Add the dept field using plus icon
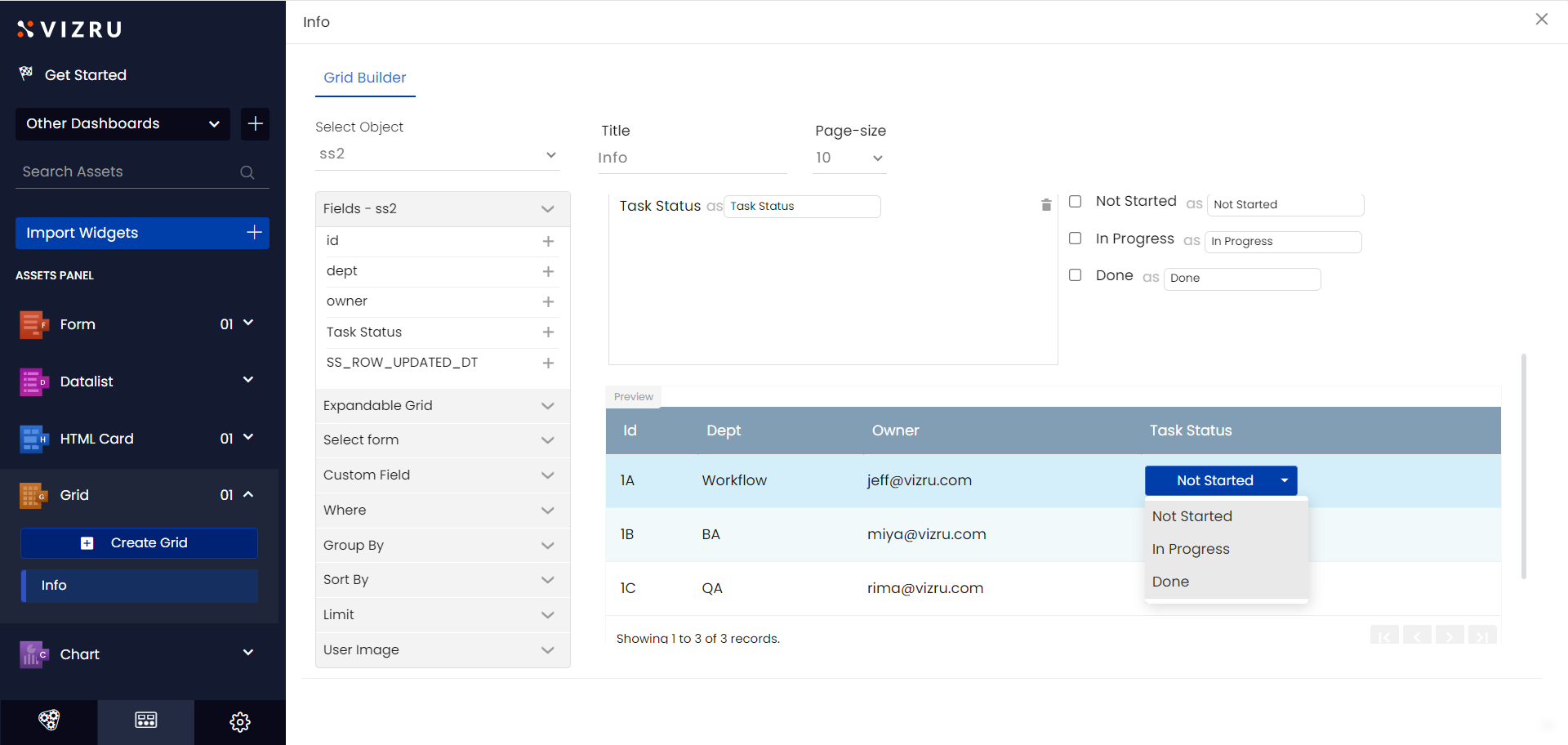The image size is (1568, 745). click(x=548, y=271)
